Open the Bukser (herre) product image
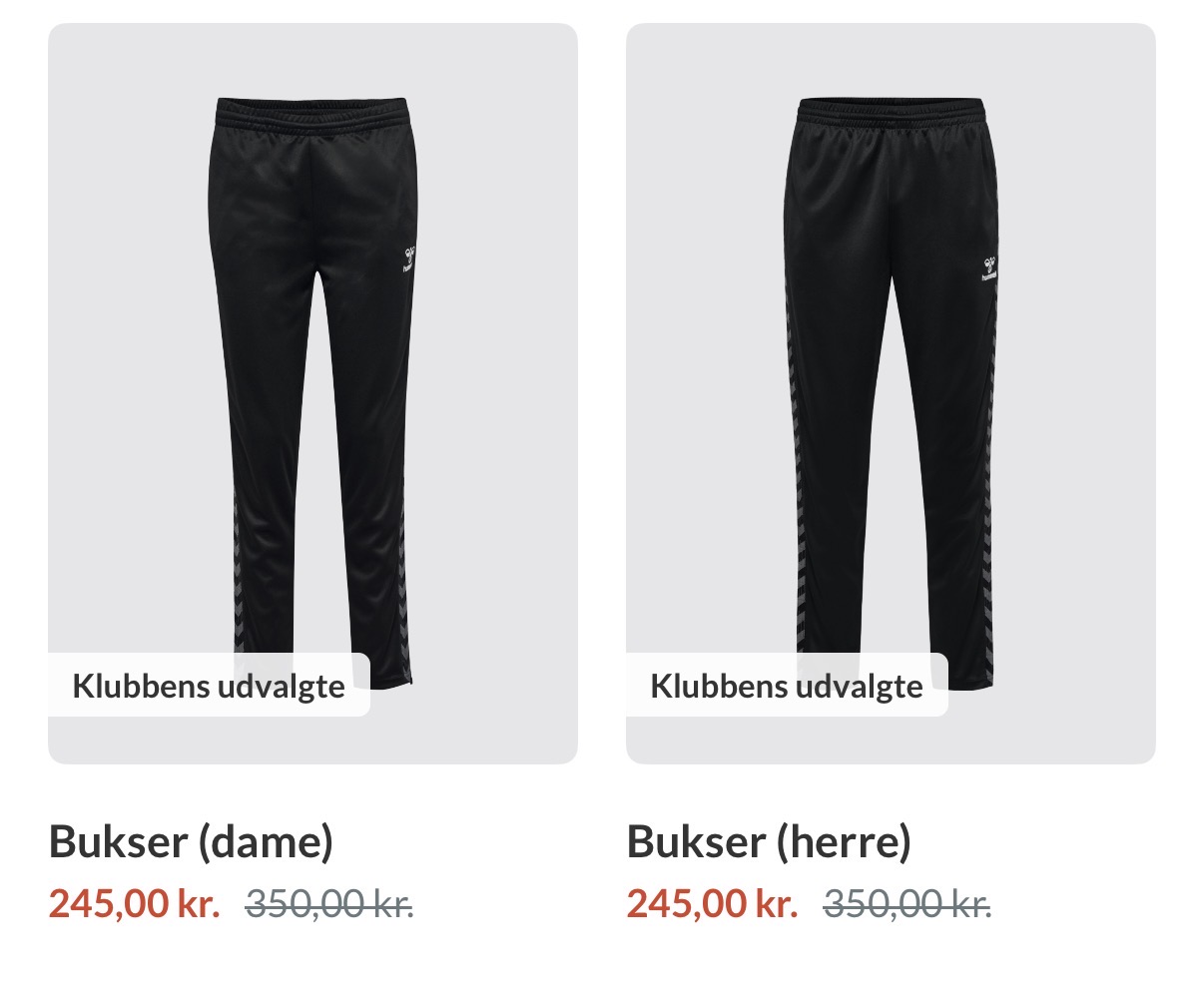Viewport: 1204px width, 997px height. coord(891,393)
